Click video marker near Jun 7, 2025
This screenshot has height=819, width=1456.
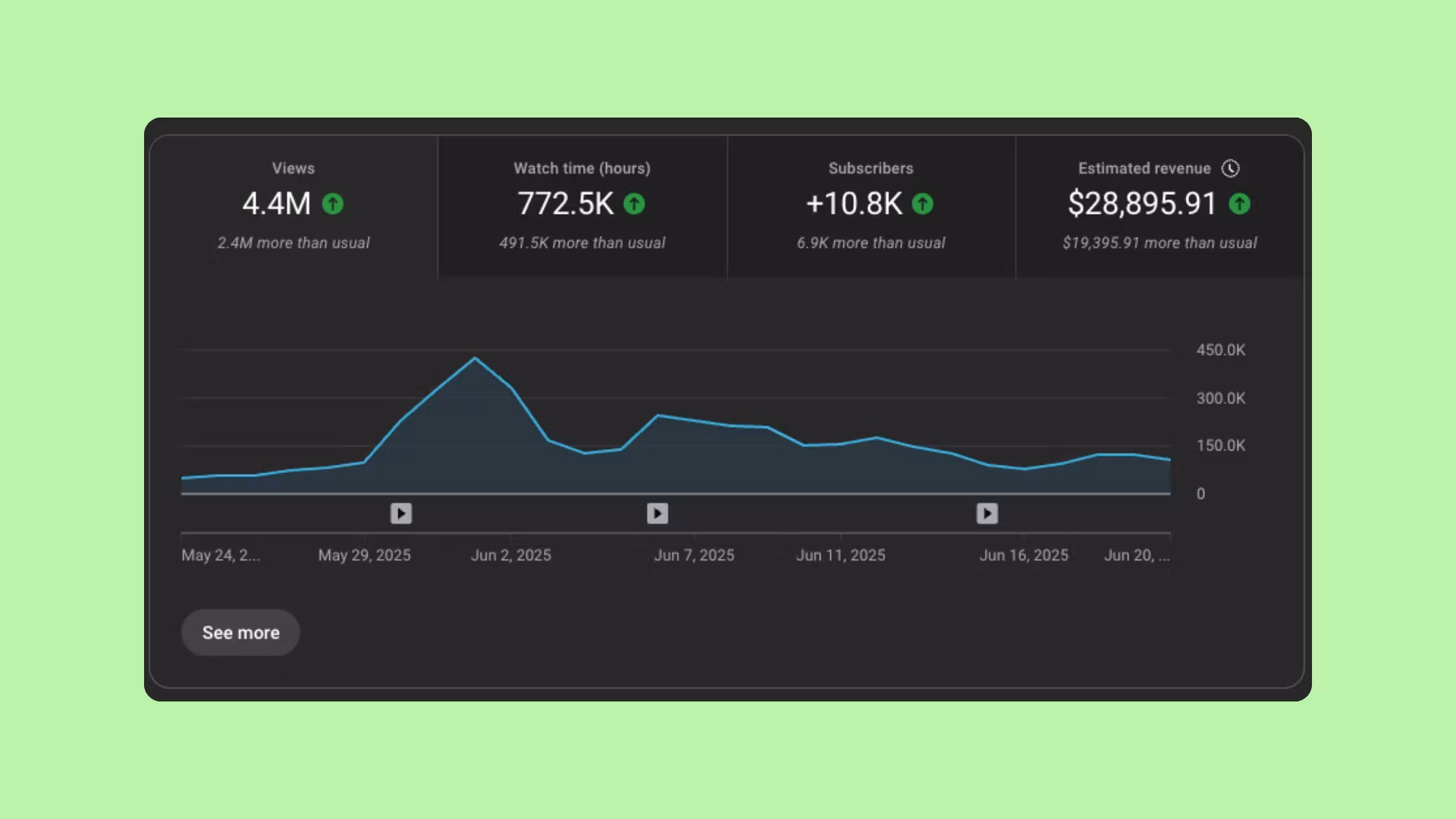(x=657, y=513)
